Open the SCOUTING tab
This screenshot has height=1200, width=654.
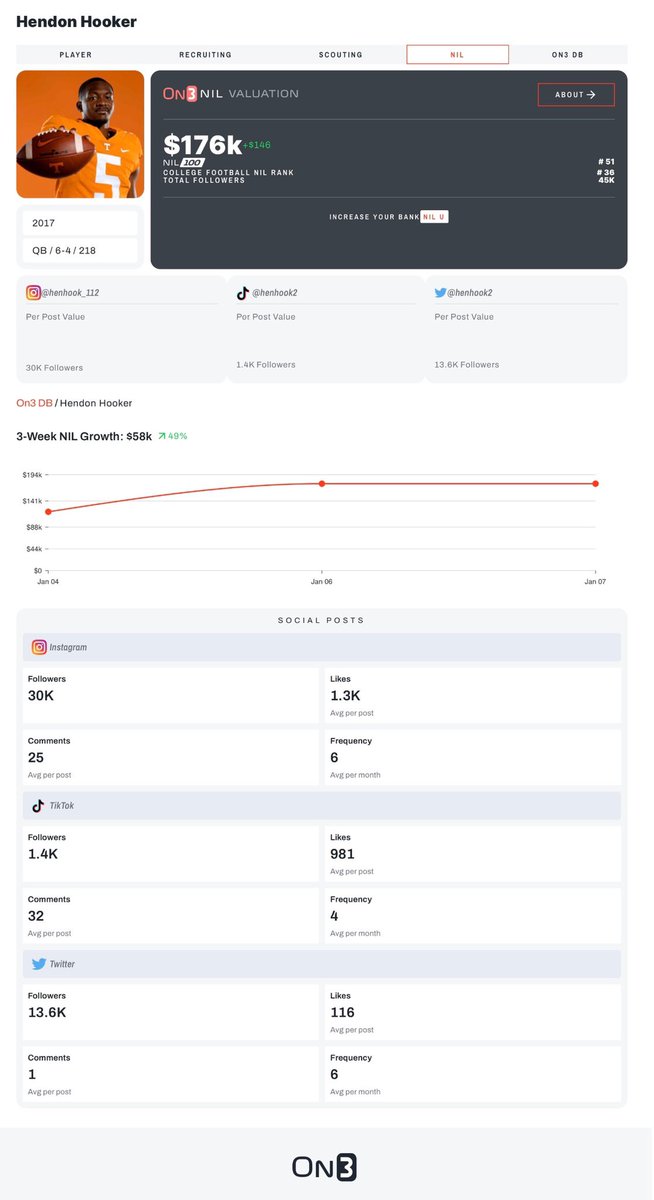pyautogui.click(x=340, y=55)
